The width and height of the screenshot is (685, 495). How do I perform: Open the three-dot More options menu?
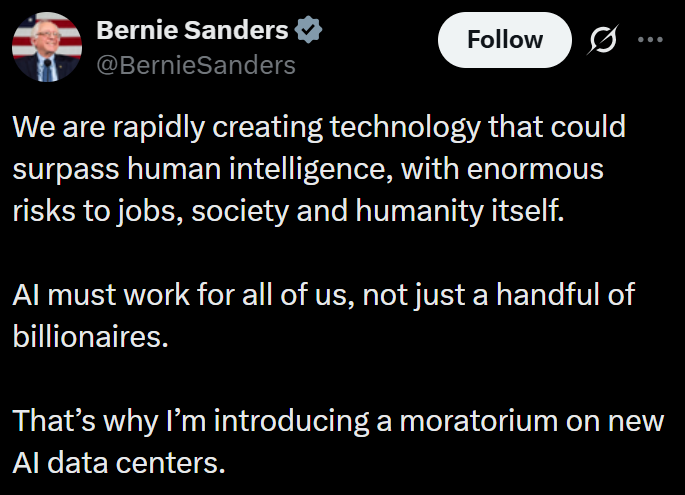point(650,40)
